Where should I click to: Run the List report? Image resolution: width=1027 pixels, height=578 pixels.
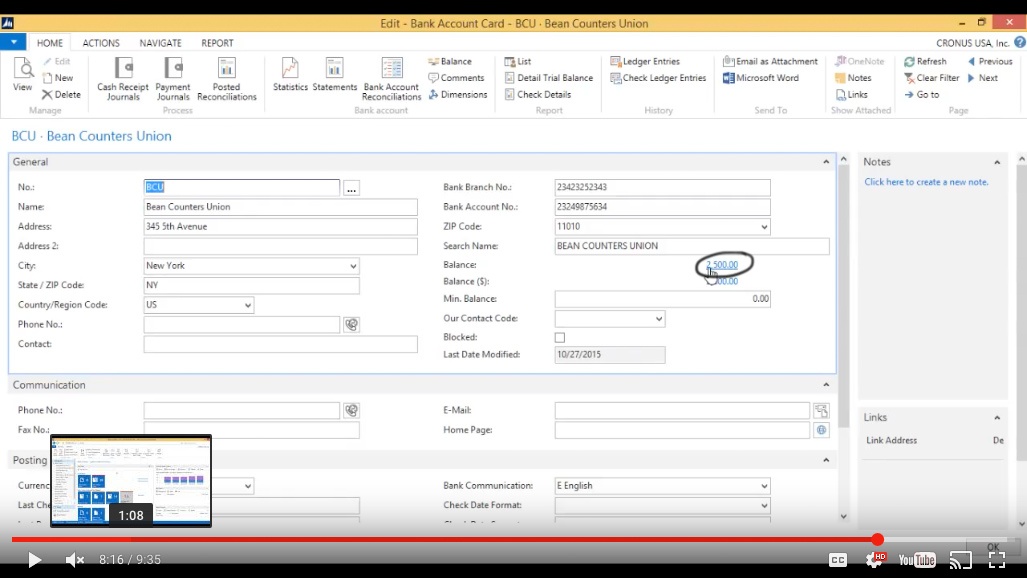click(517, 62)
